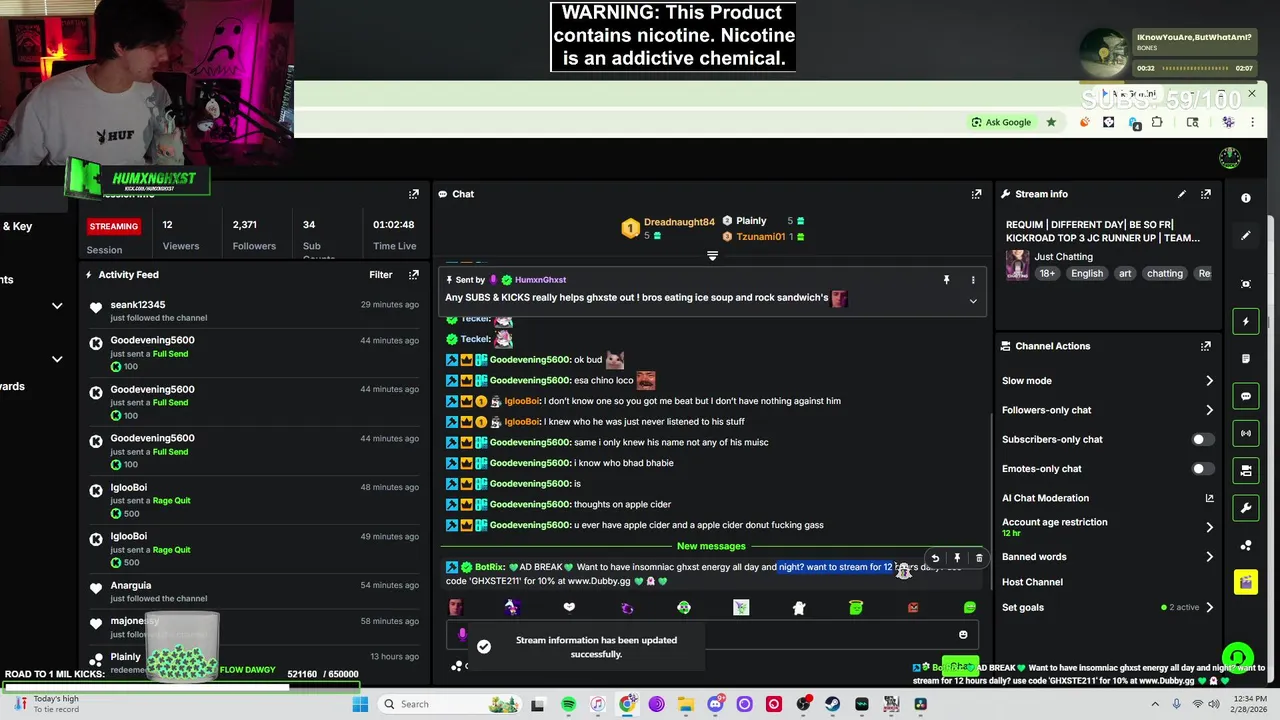Screen dimensions: 1280x720
Task: Open taskbar clock showing 12:34 PM
Action: pyautogui.click(x=1248, y=704)
